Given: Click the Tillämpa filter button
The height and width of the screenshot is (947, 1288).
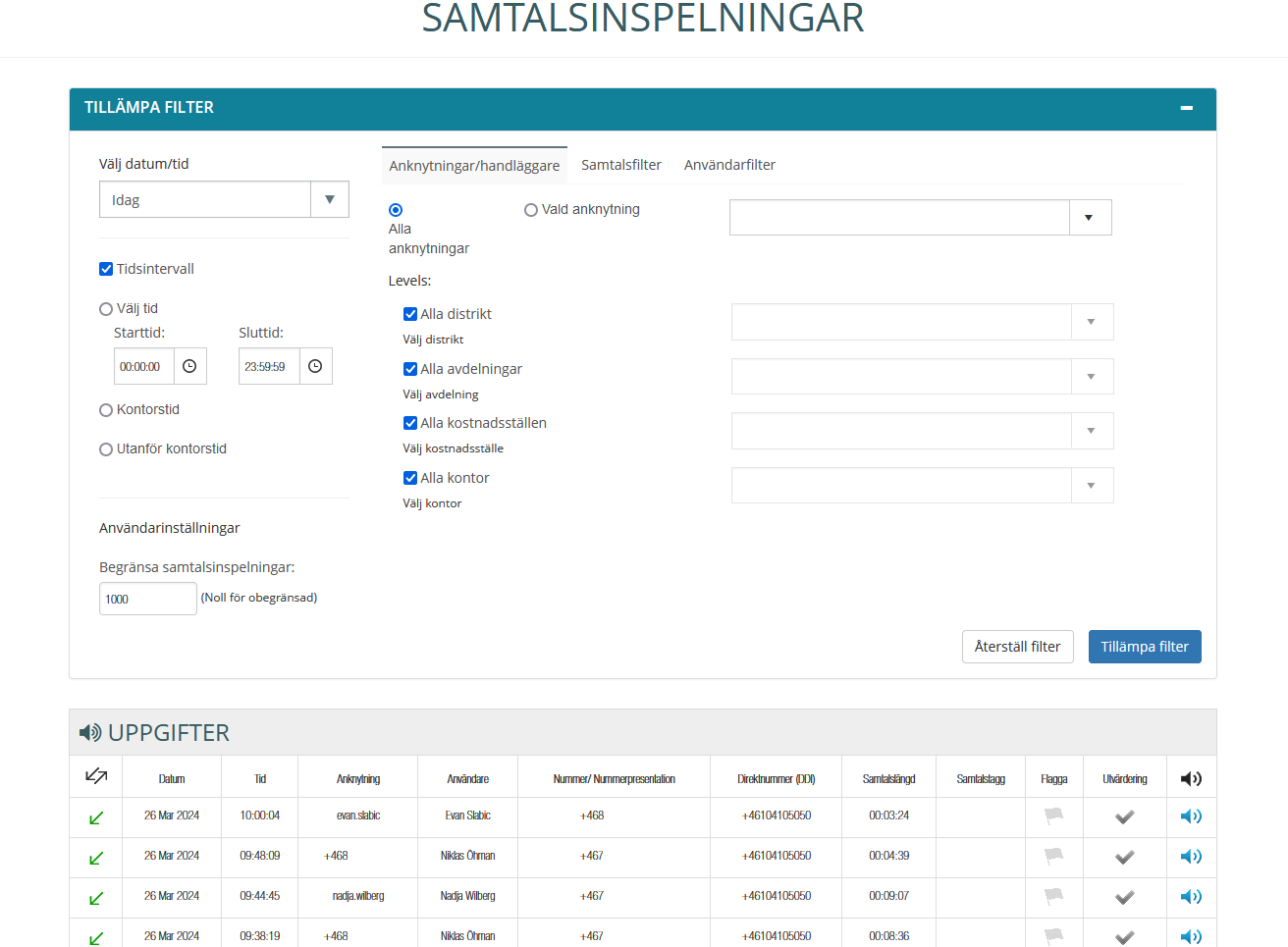Looking at the screenshot, I should tap(1144, 647).
